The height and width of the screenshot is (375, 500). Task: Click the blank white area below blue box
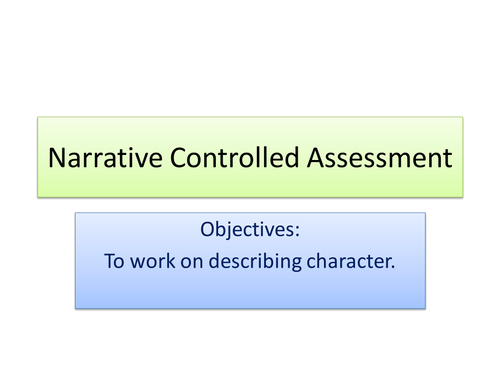point(250,343)
